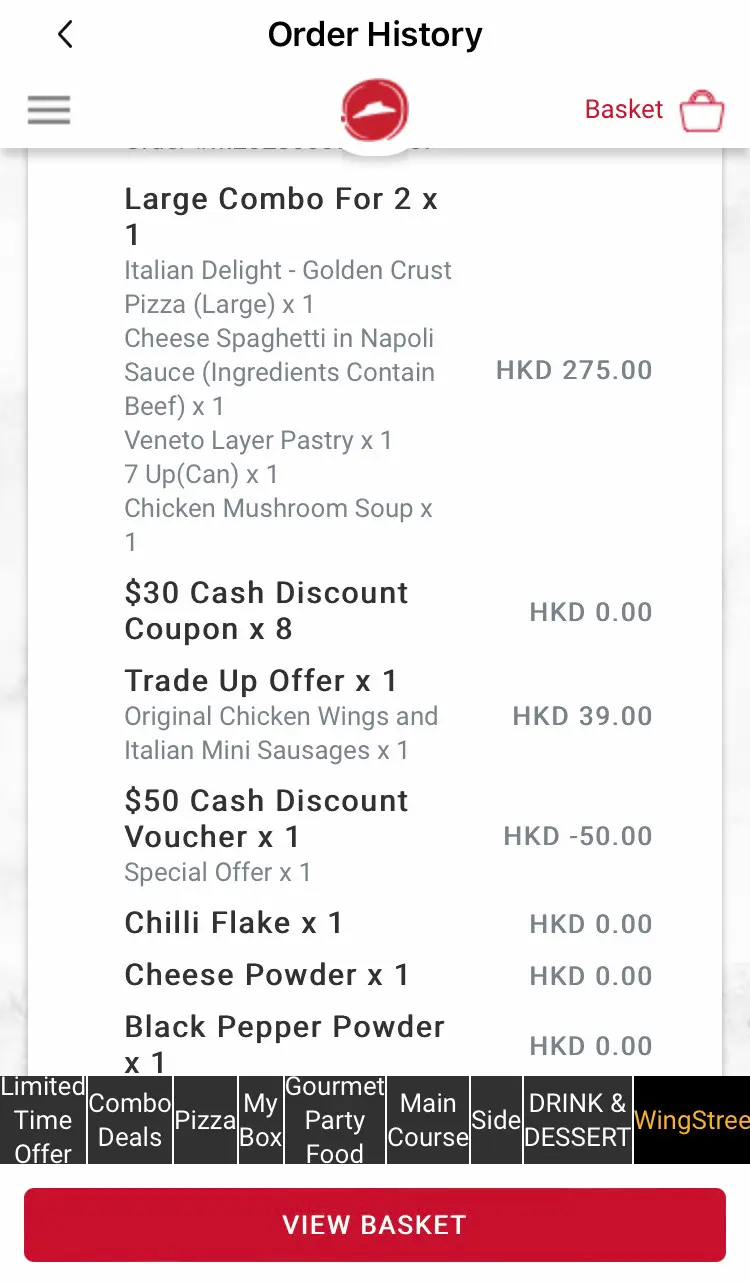Select the Trade Up Offer entry
This screenshot has width=750, height=1284.
coord(261,681)
